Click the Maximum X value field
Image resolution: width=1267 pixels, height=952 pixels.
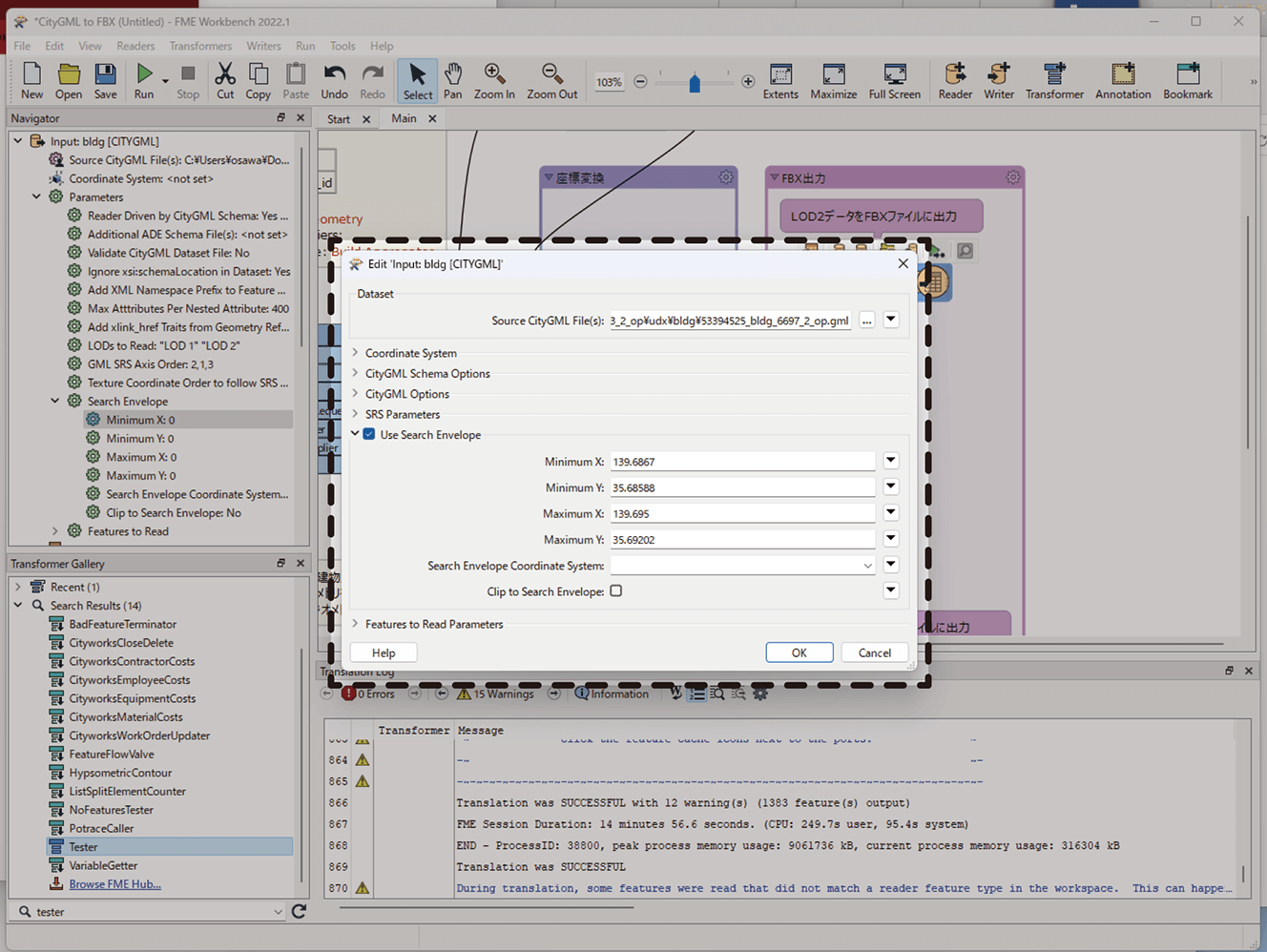(743, 513)
